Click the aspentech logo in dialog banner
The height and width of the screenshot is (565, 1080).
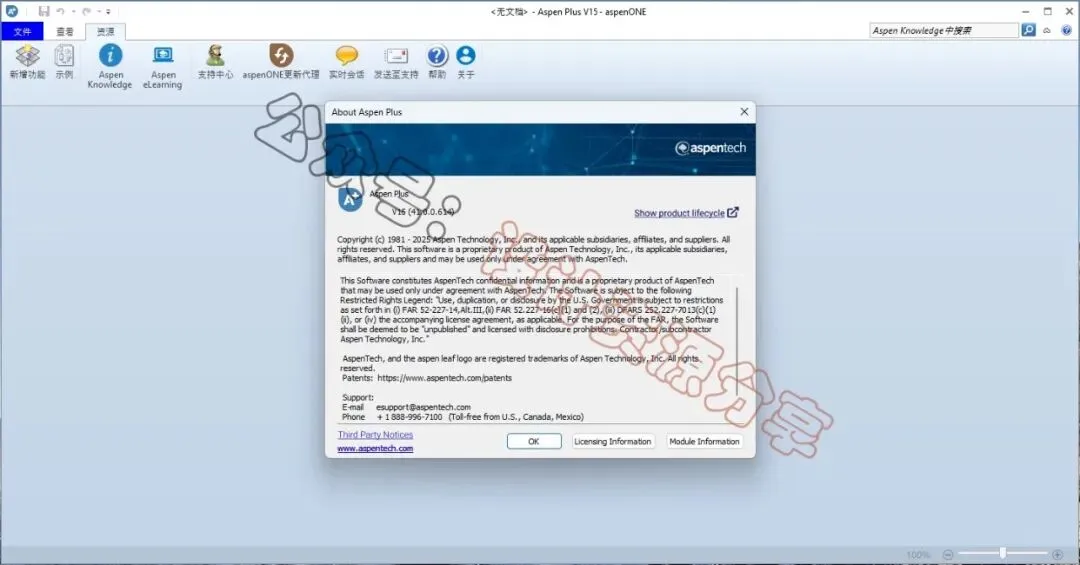[x=710, y=147]
